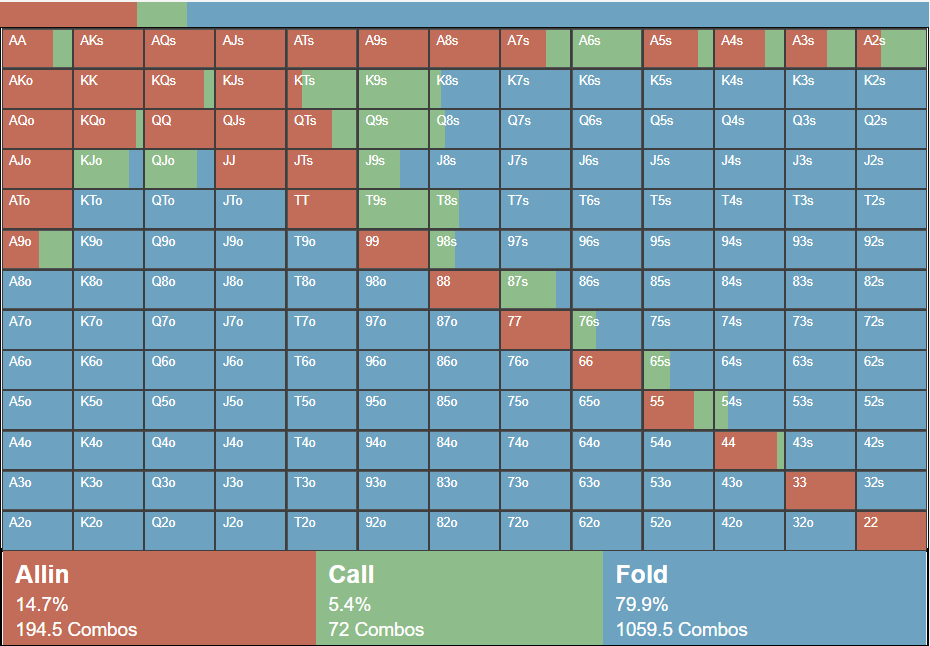Click the T9s hand cell
This screenshot has width=930, height=646.
coord(393,209)
